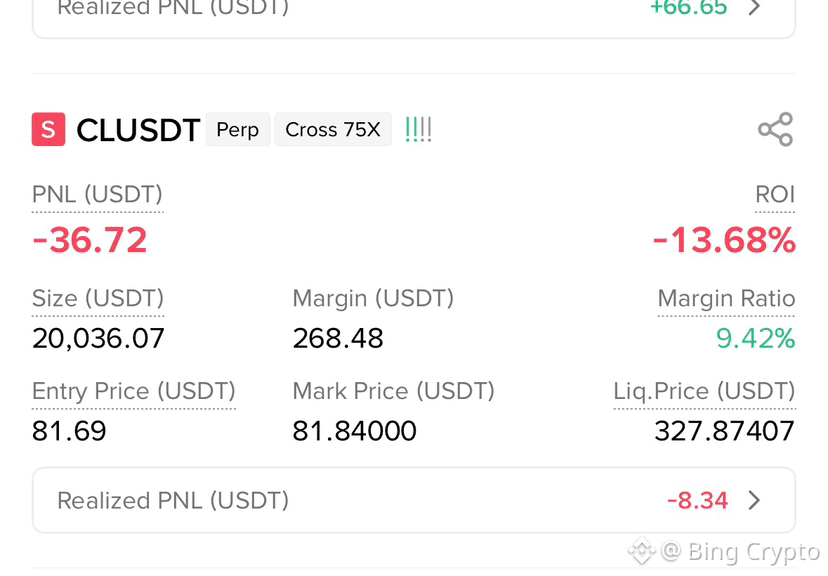Image resolution: width=828 pixels, height=576 pixels.
Task: Tap the Size (USDT) label
Action: (98, 298)
